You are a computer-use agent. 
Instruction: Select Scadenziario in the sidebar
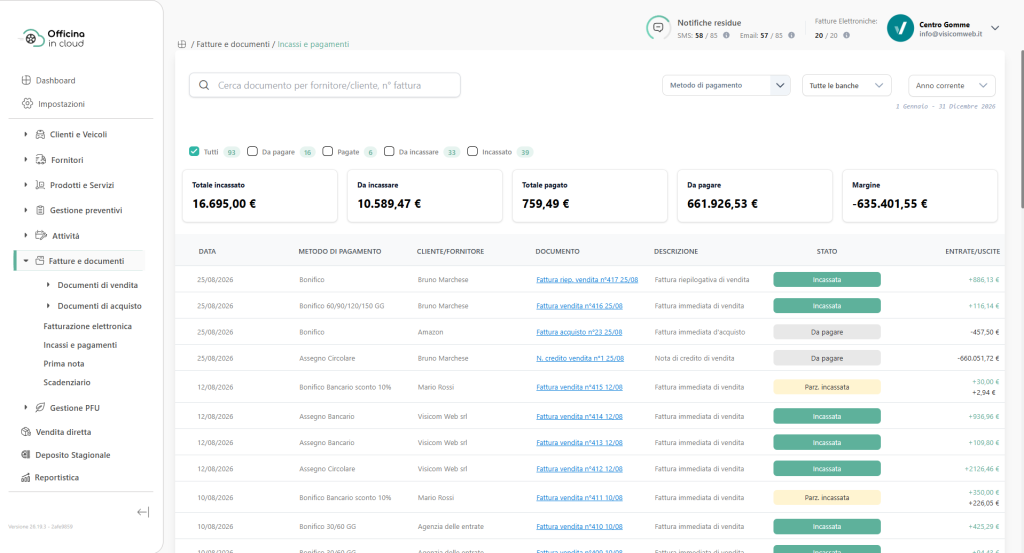click(x=67, y=383)
